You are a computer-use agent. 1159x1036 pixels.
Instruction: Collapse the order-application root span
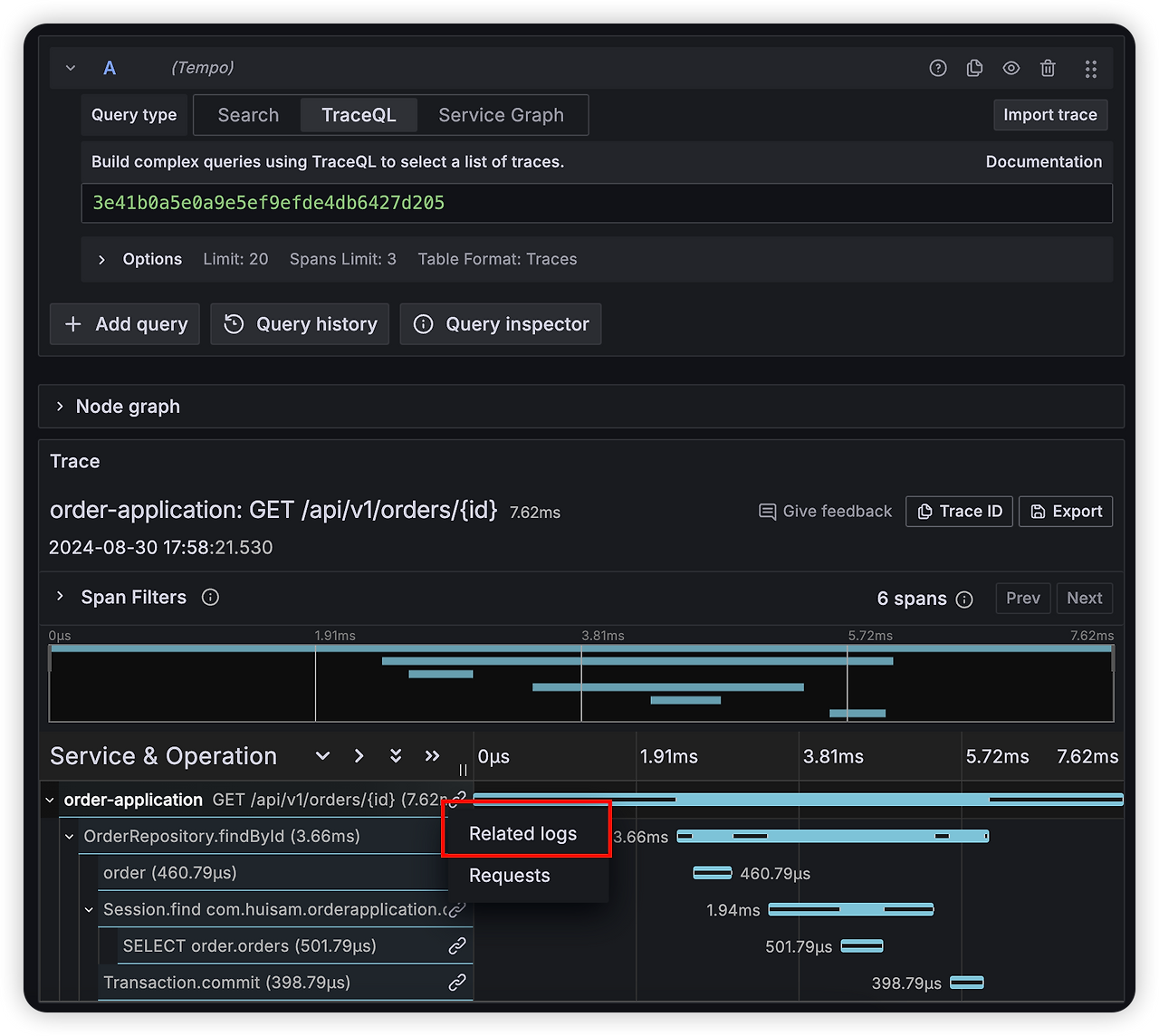coord(50,801)
